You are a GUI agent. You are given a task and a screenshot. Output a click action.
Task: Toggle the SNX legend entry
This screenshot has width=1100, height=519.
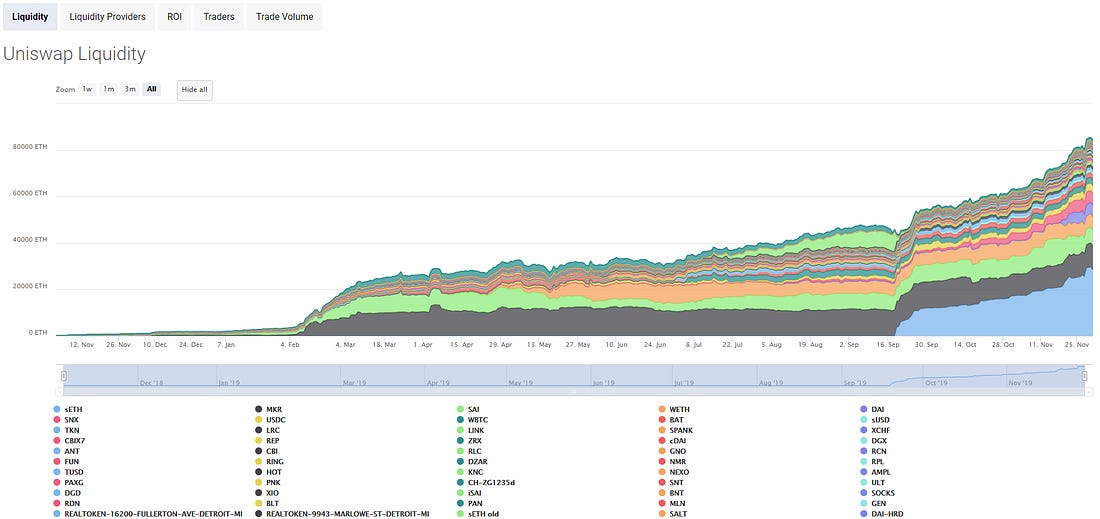pos(67,419)
